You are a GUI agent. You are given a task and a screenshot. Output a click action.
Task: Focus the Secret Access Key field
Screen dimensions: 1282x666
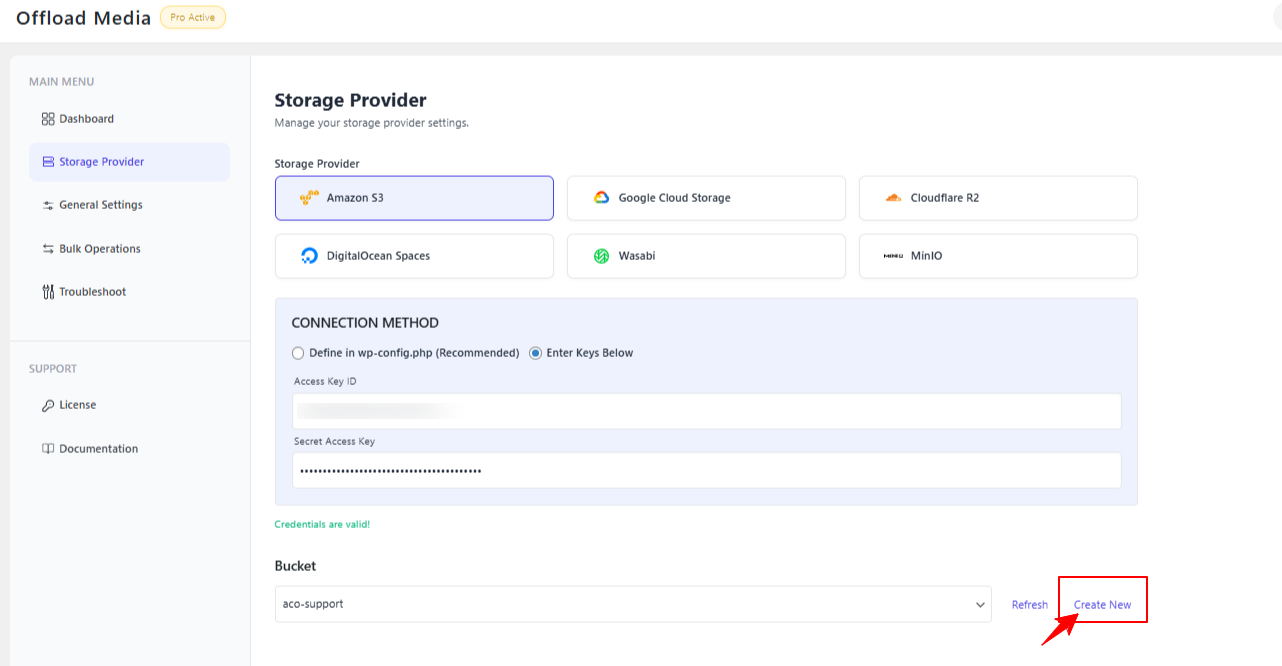click(706, 470)
